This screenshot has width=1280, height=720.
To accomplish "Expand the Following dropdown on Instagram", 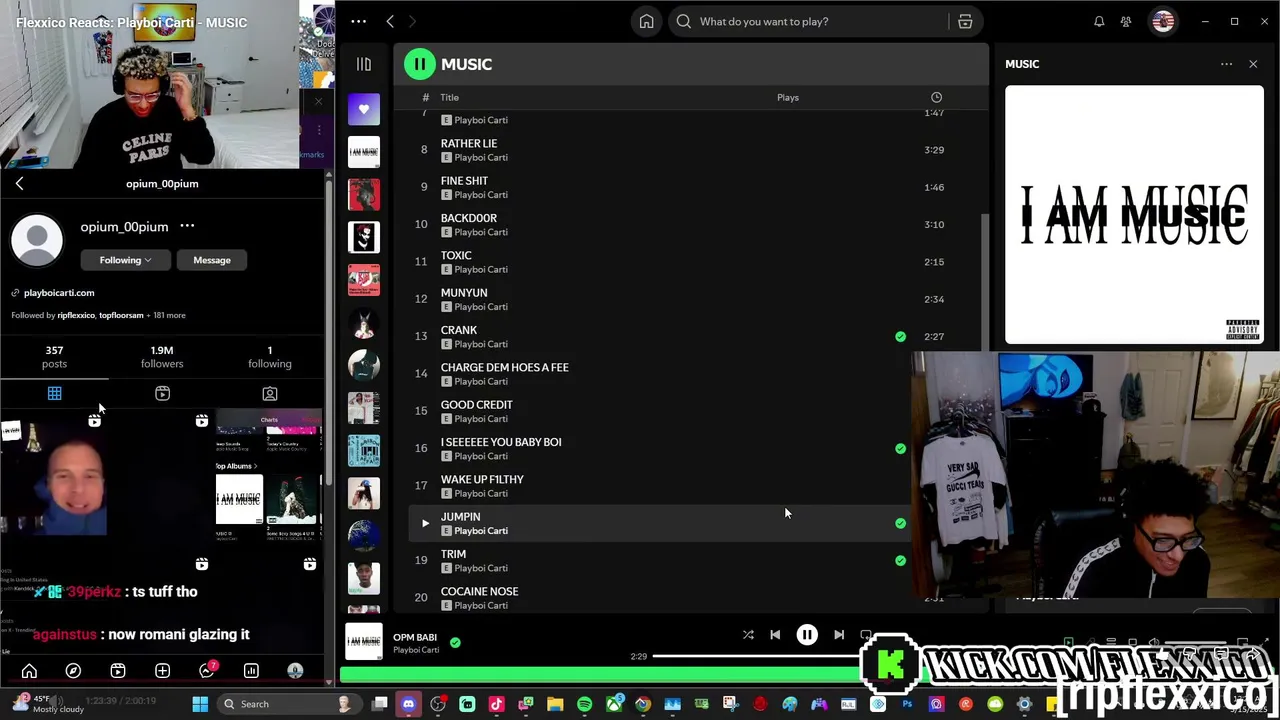I will tap(125, 260).
